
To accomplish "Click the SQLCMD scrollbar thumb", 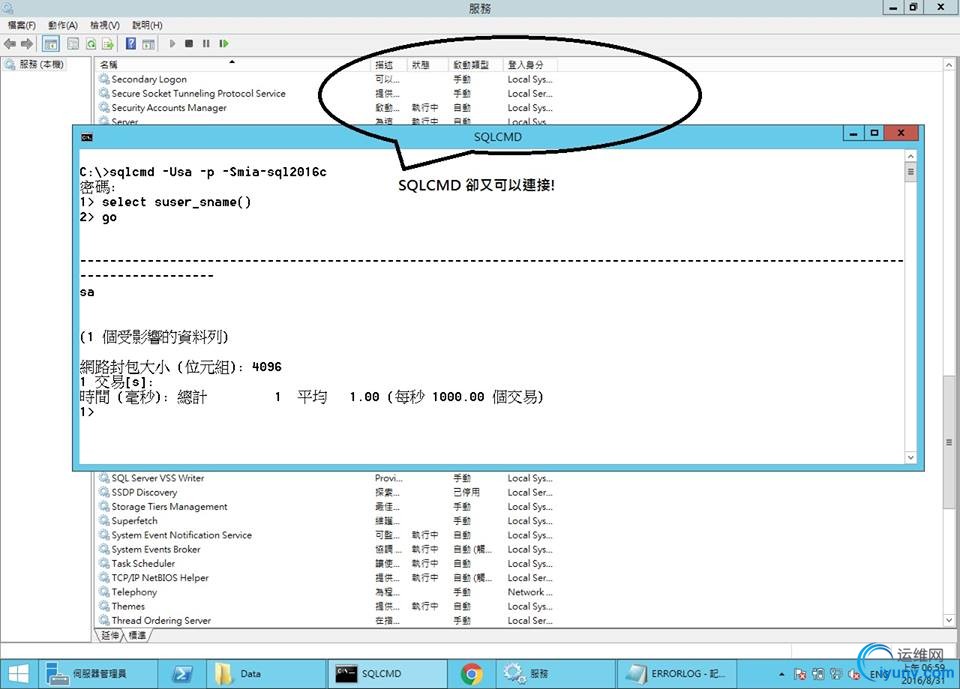I will [x=910, y=172].
